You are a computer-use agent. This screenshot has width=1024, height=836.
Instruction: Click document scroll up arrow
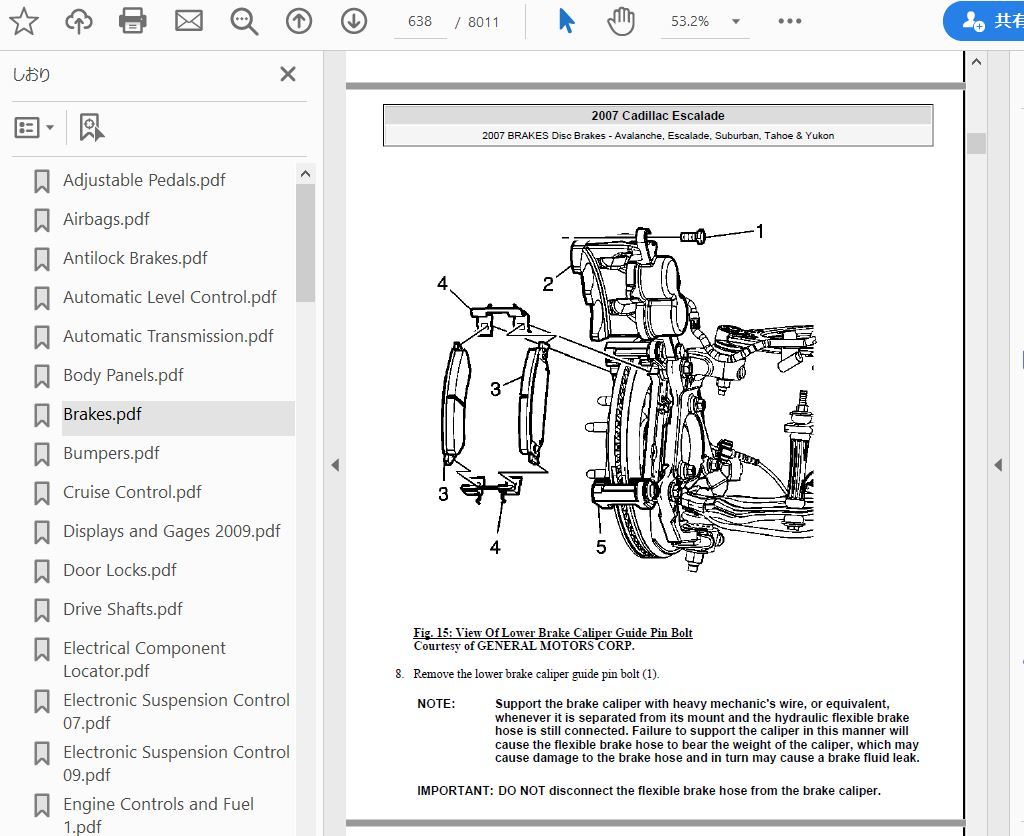(976, 62)
